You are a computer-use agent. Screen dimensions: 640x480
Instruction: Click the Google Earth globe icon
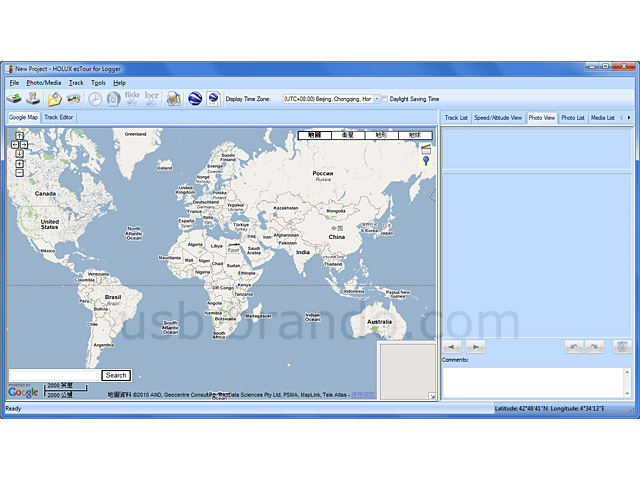pos(195,99)
